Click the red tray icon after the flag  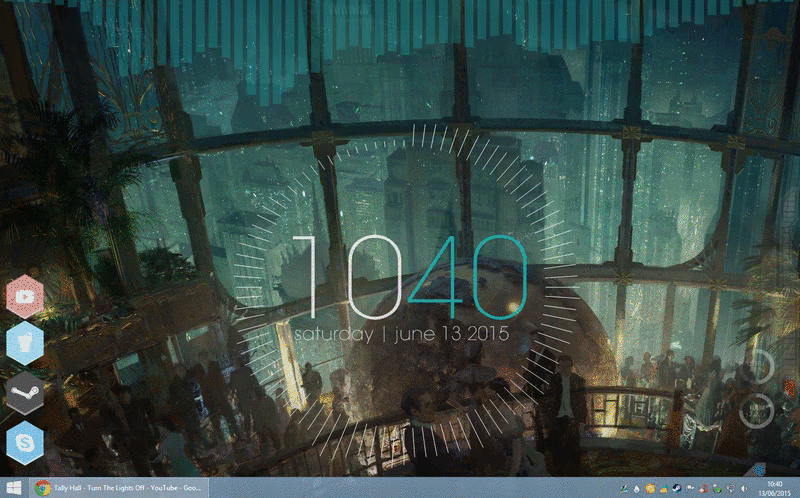tap(704, 488)
